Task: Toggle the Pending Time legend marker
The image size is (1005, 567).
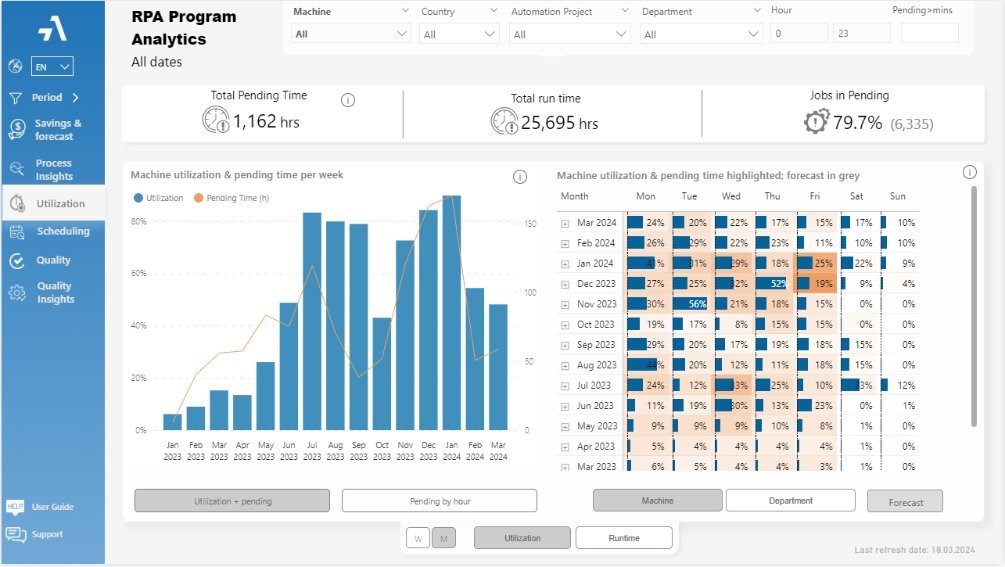Action: (199, 198)
